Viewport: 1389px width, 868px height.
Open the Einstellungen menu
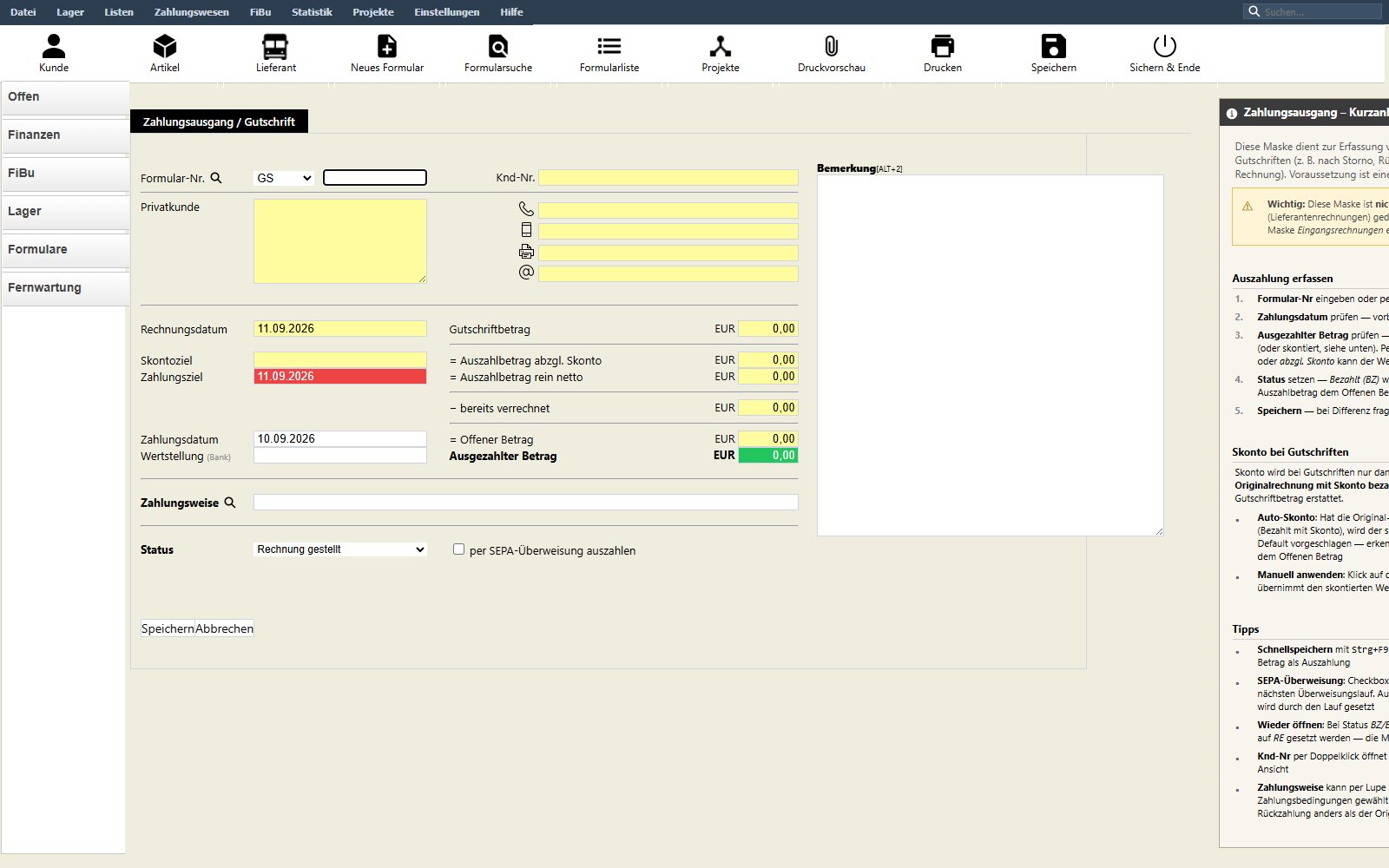click(x=447, y=12)
